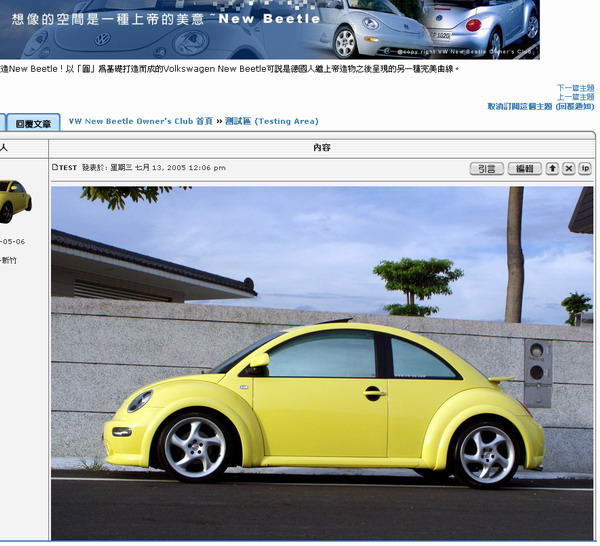Click the IP lookup icon

(585, 169)
